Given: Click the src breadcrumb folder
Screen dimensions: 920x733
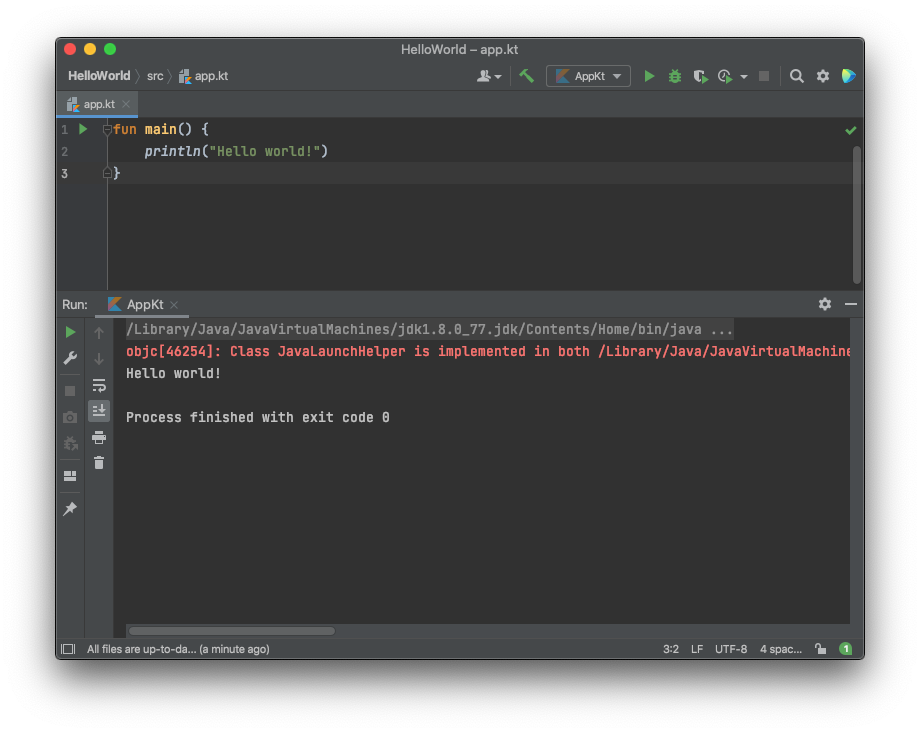Looking at the screenshot, I should [155, 76].
